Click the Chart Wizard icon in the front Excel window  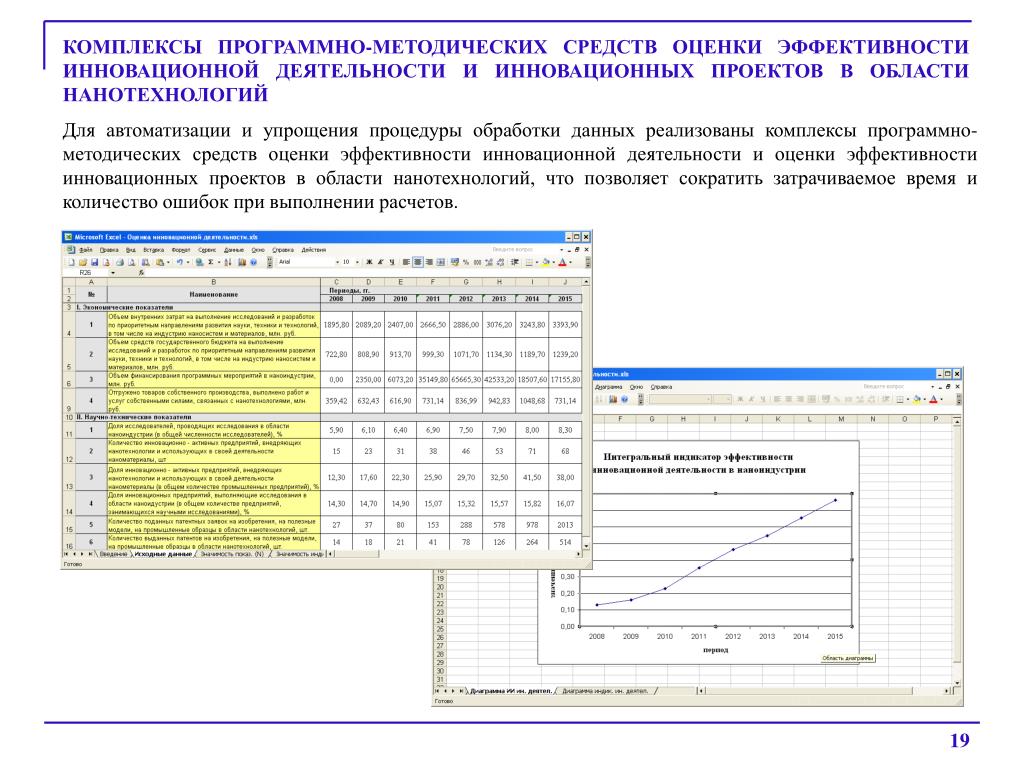[x=242, y=262]
